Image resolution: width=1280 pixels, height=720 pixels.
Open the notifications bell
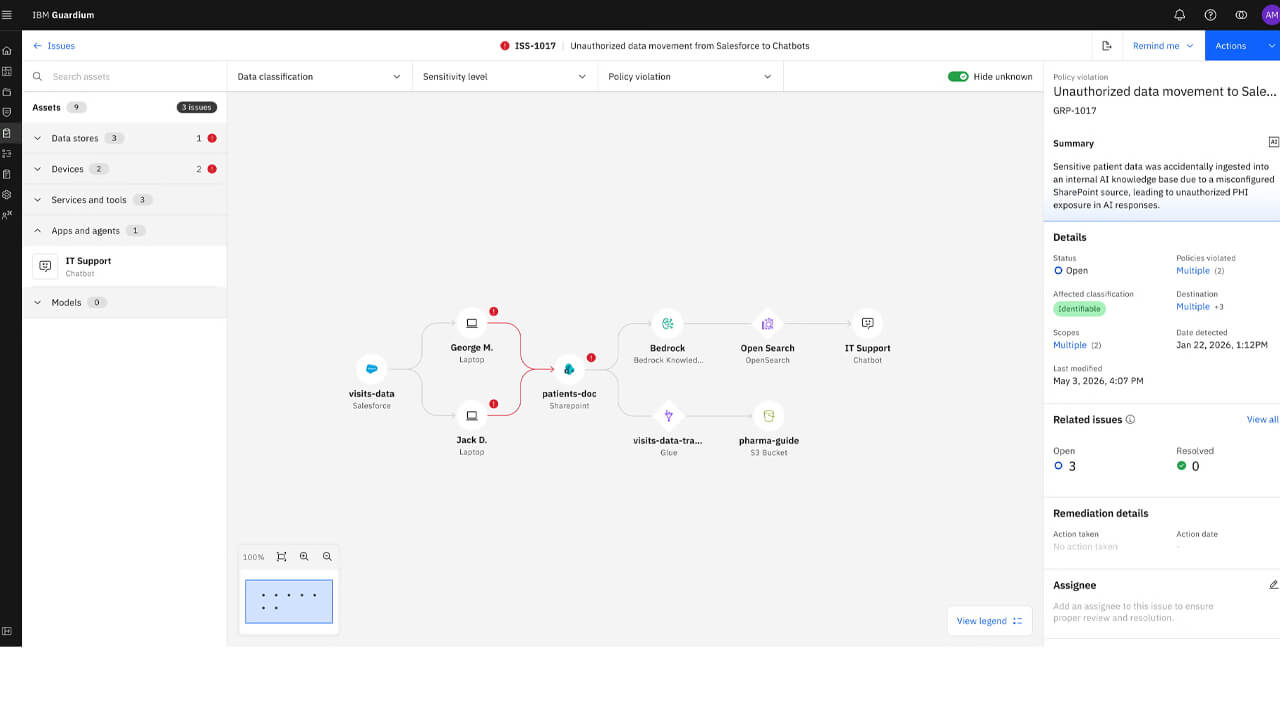(1180, 15)
